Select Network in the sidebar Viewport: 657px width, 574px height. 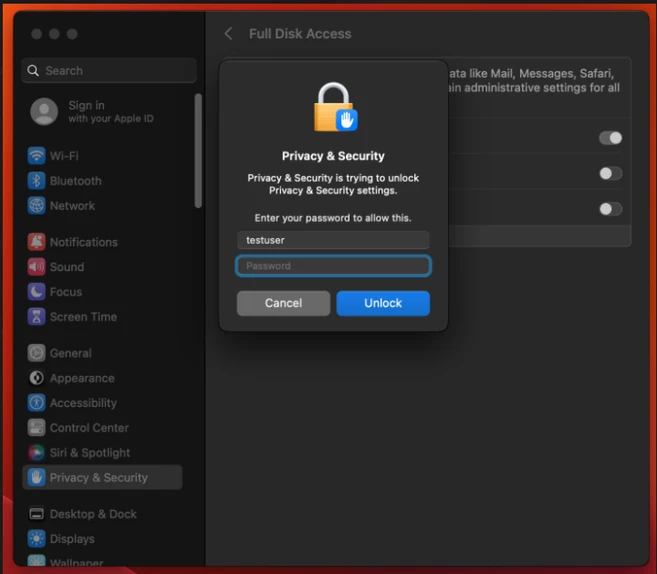(x=72, y=206)
